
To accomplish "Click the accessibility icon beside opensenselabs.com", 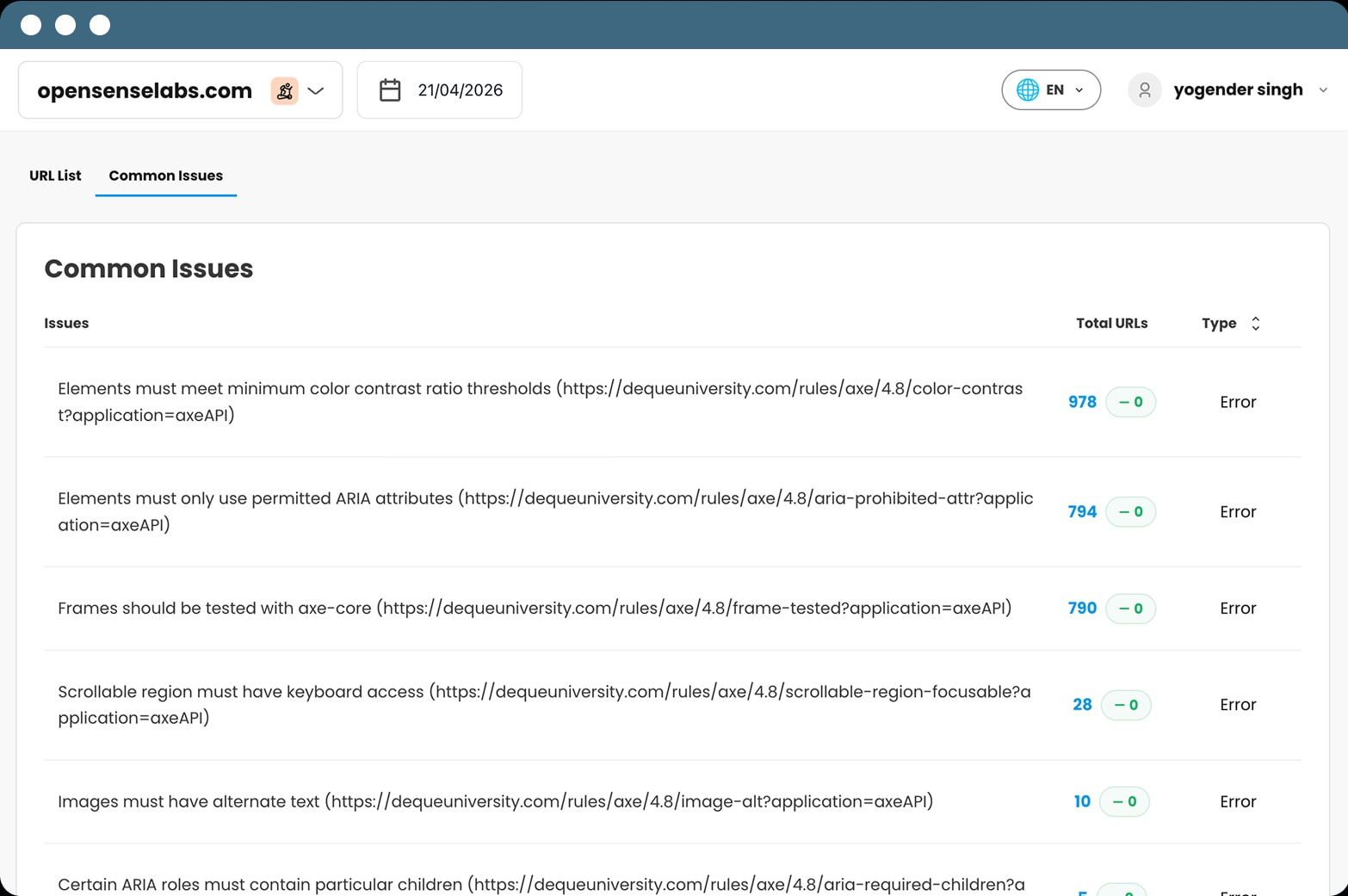I will pyautogui.click(x=284, y=90).
